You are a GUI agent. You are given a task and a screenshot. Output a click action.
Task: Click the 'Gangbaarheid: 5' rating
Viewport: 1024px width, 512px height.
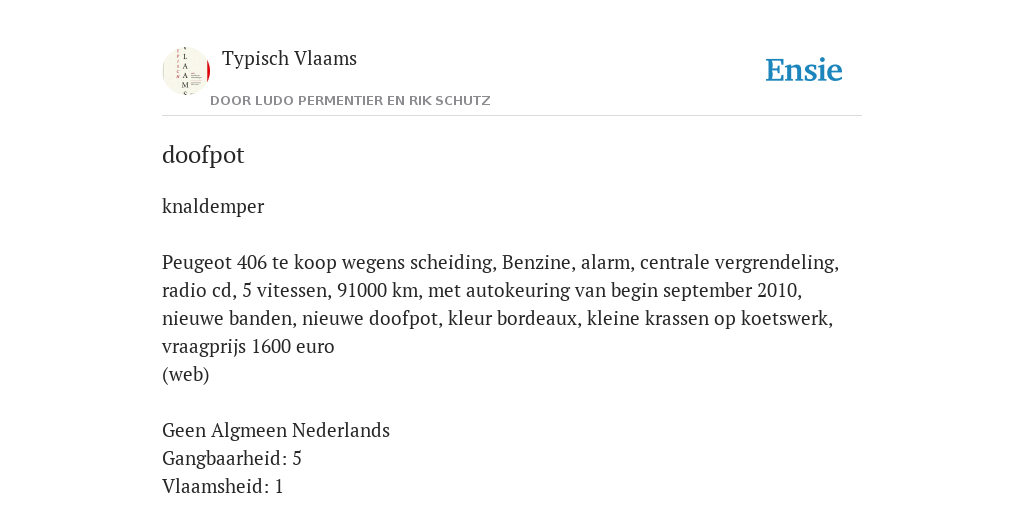coord(232,459)
